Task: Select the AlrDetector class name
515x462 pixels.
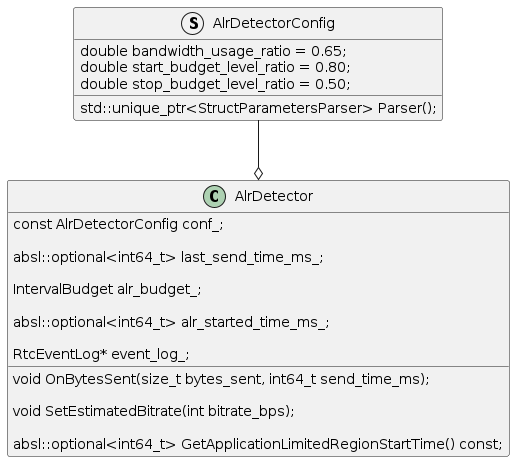Action: pyautogui.click(x=274, y=196)
